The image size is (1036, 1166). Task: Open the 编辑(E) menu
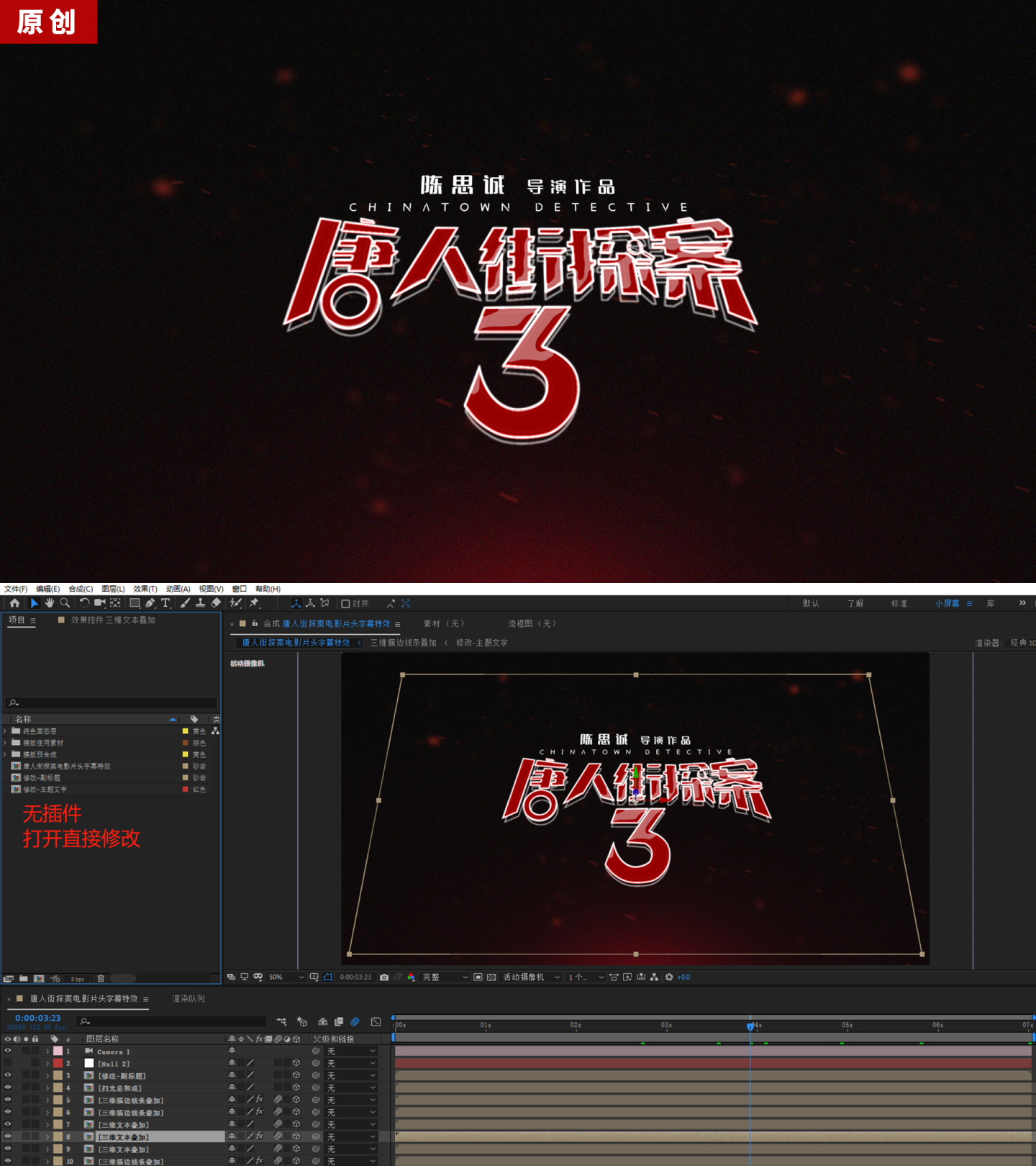tap(48, 589)
